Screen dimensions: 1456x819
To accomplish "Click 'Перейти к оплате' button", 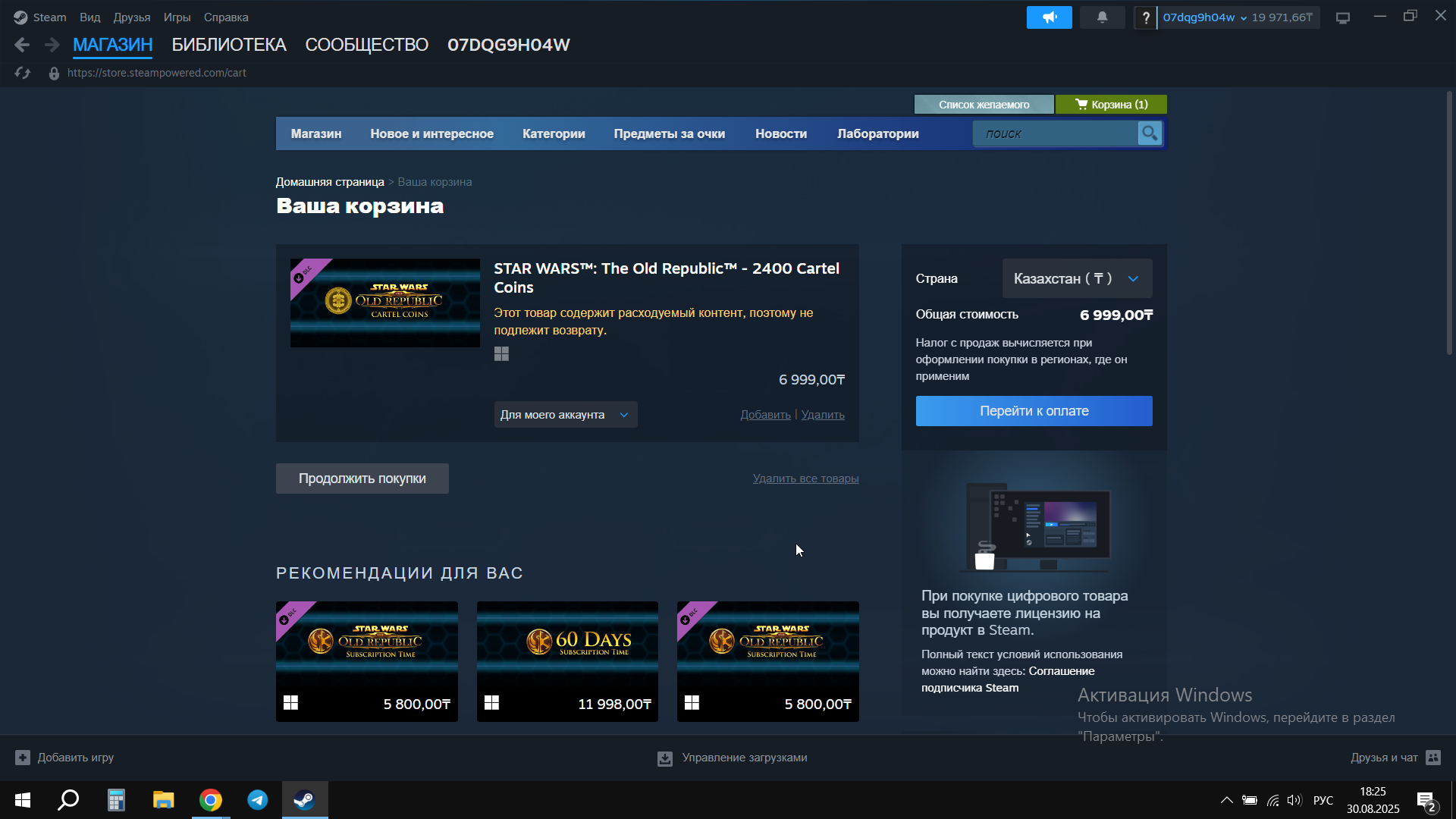I will pyautogui.click(x=1034, y=411).
